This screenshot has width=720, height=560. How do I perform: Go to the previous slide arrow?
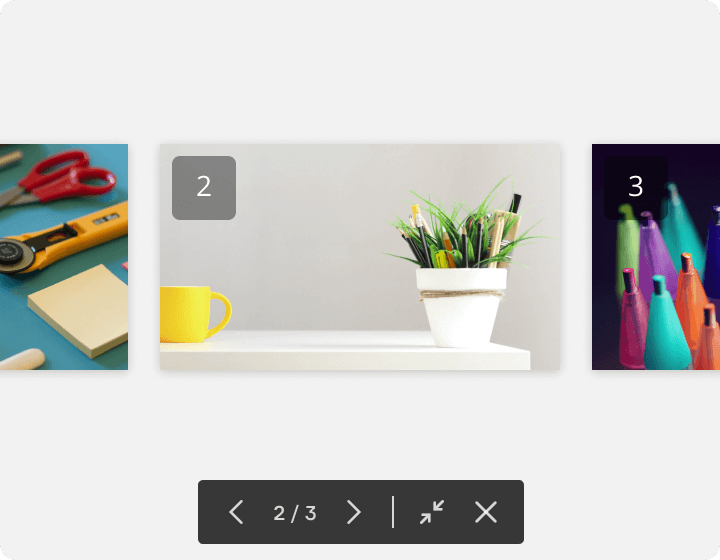(236, 512)
